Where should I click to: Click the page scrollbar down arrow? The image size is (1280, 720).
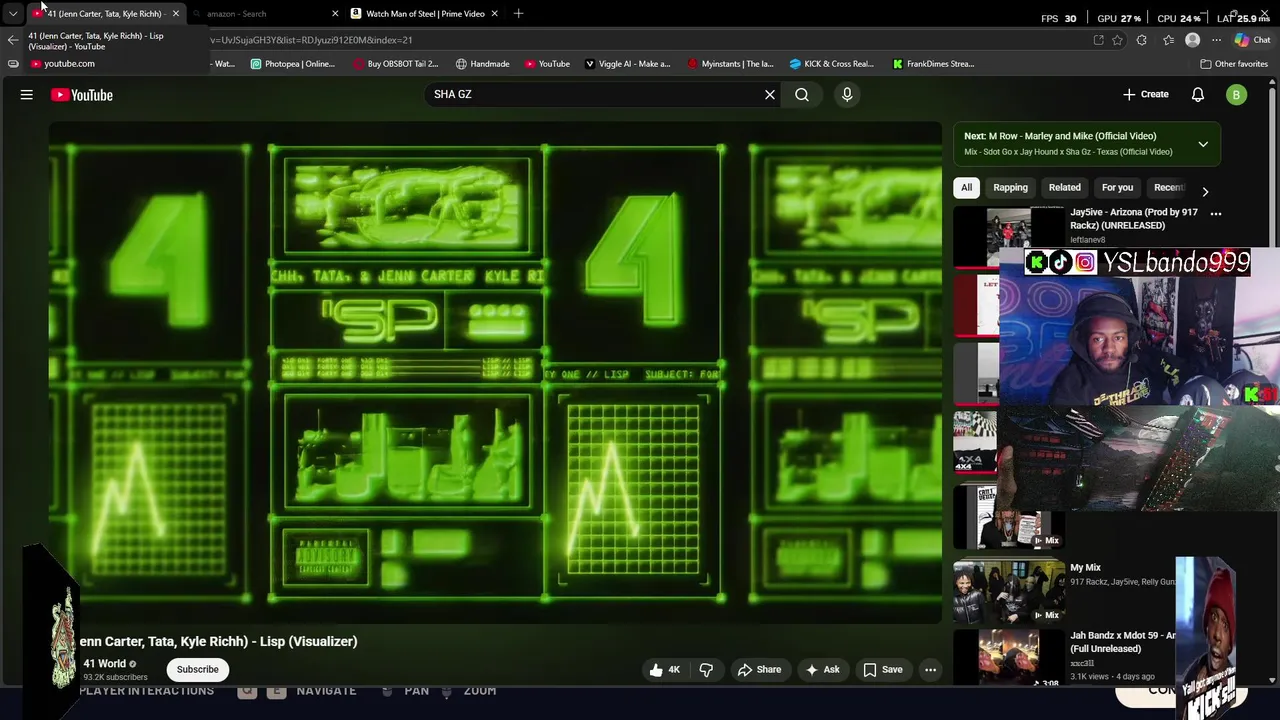tap(1273, 680)
